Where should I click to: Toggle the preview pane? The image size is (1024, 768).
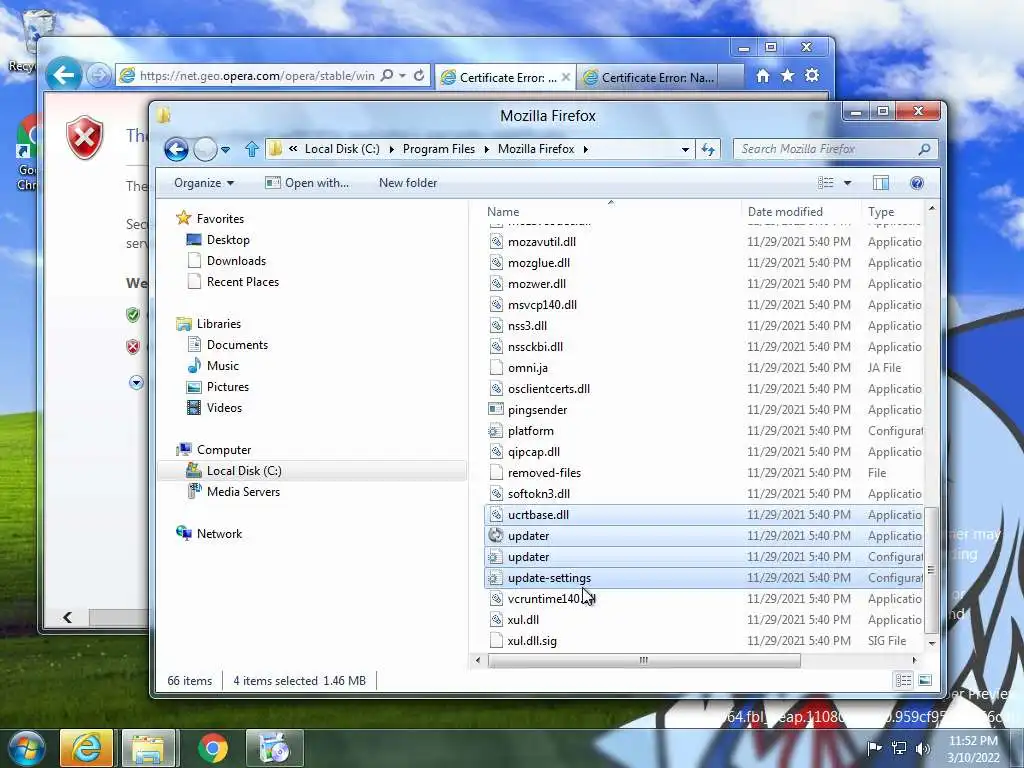pos(881,183)
